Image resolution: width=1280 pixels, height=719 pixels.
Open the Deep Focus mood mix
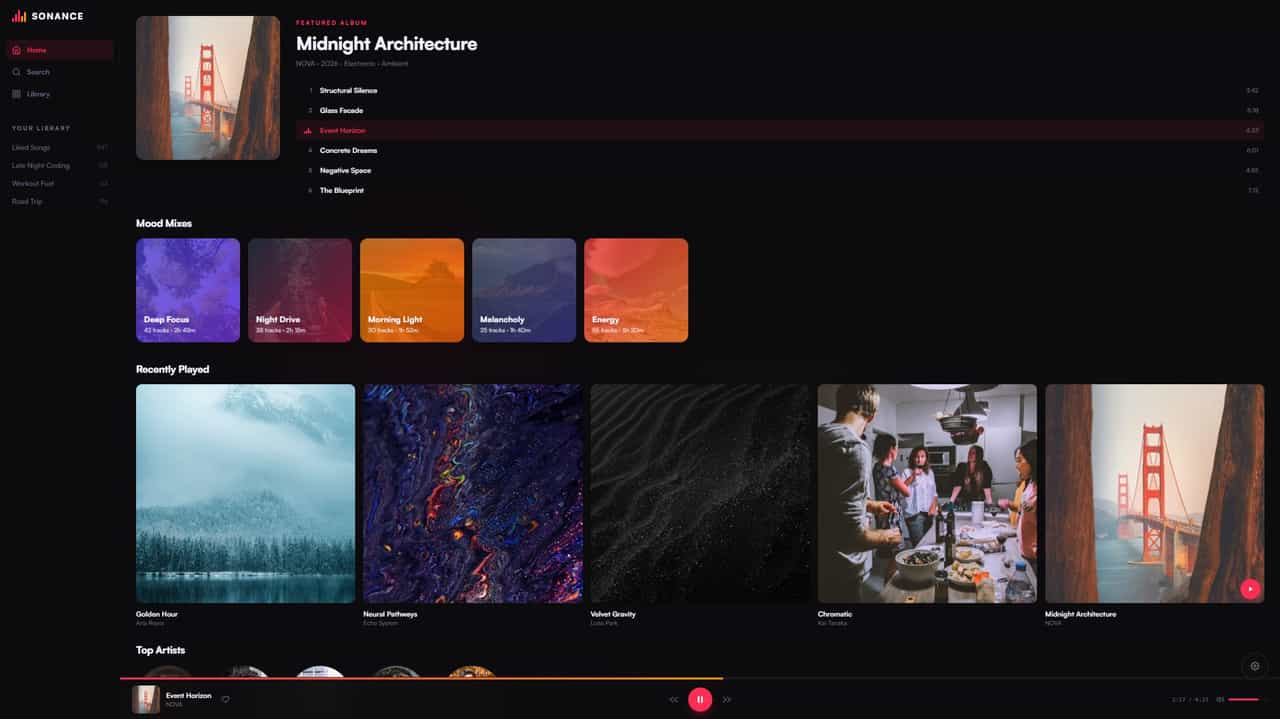pos(188,290)
